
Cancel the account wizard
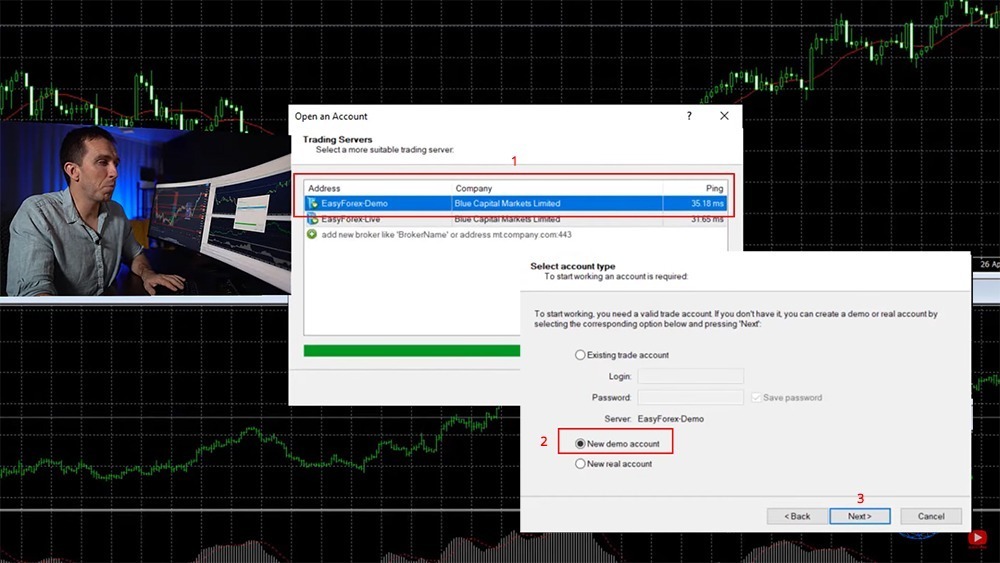coord(931,516)
